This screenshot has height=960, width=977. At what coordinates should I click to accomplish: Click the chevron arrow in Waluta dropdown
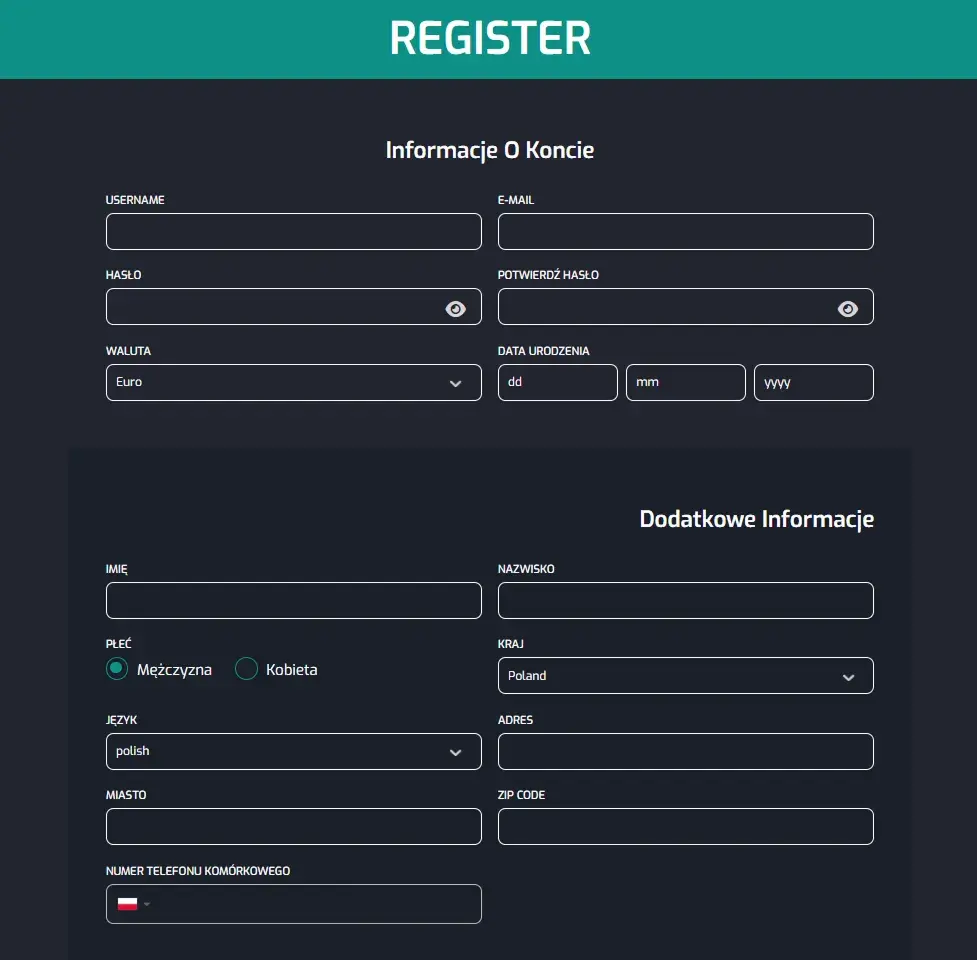(455, 384)
